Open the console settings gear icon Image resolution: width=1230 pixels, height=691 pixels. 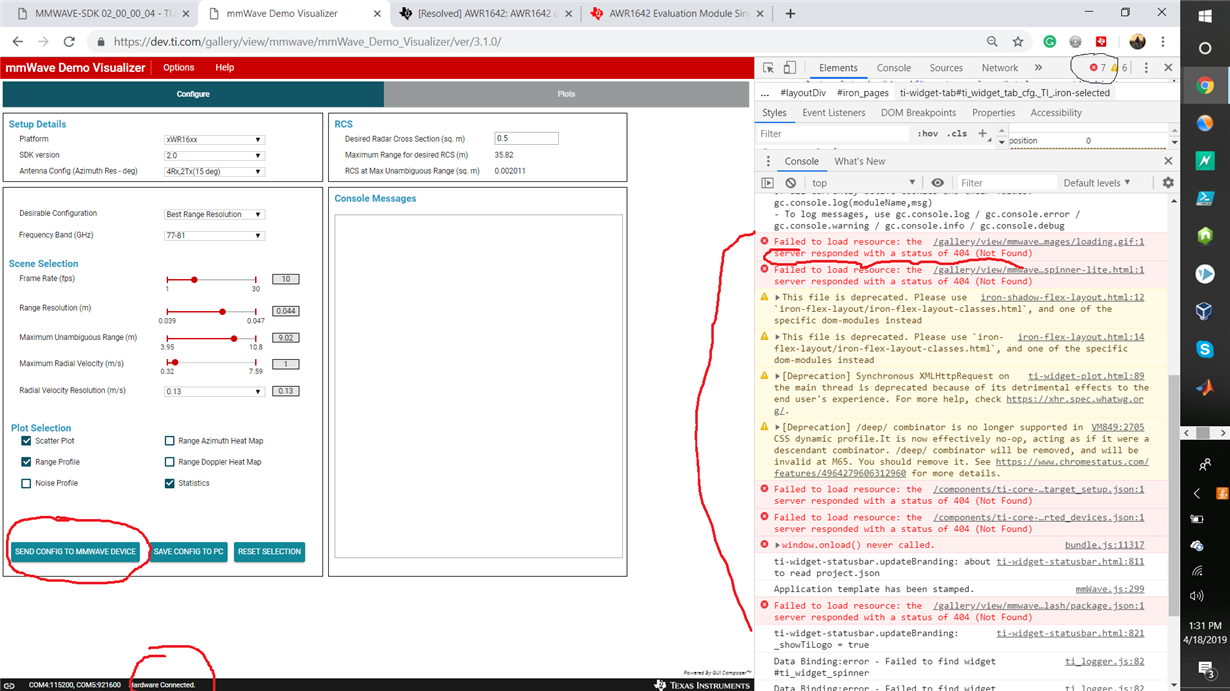coord(1167,183)
